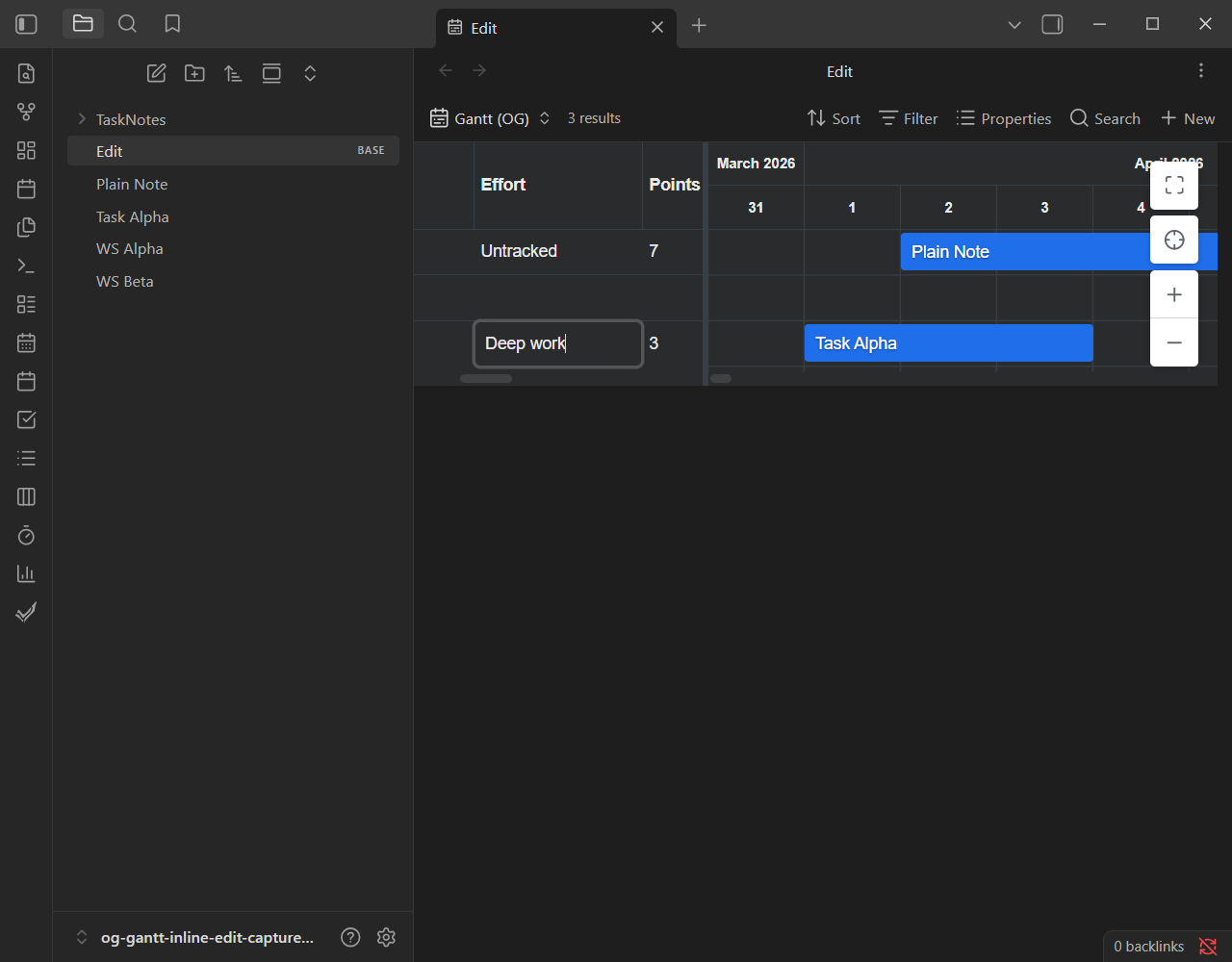Open the daily note ribbon icon
Viewport: 1232px width, 962px height.
(26, 189)
